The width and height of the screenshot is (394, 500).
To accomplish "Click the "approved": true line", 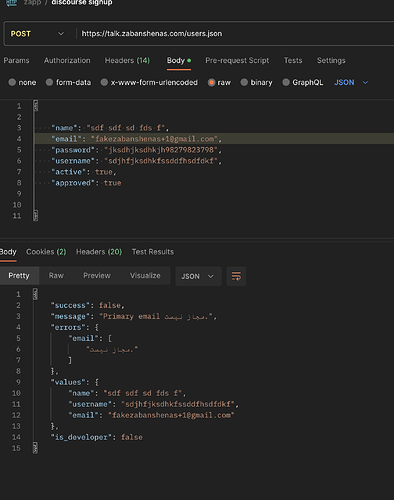I will (x=86, y=183).
